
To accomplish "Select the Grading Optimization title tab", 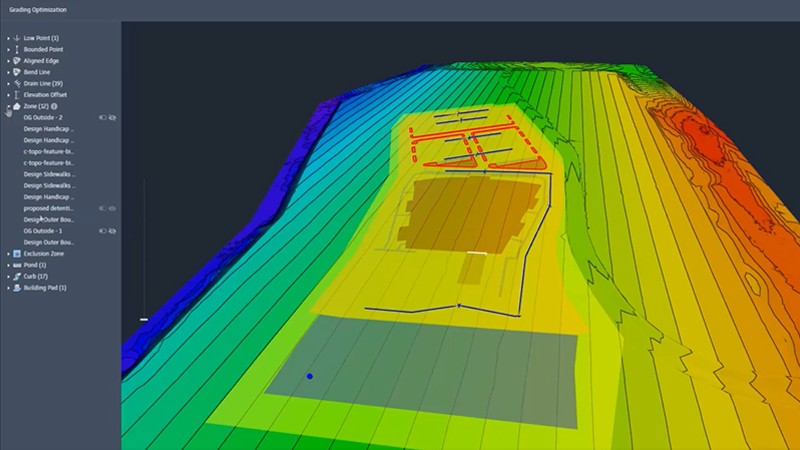I will click(x=39, y=9).
